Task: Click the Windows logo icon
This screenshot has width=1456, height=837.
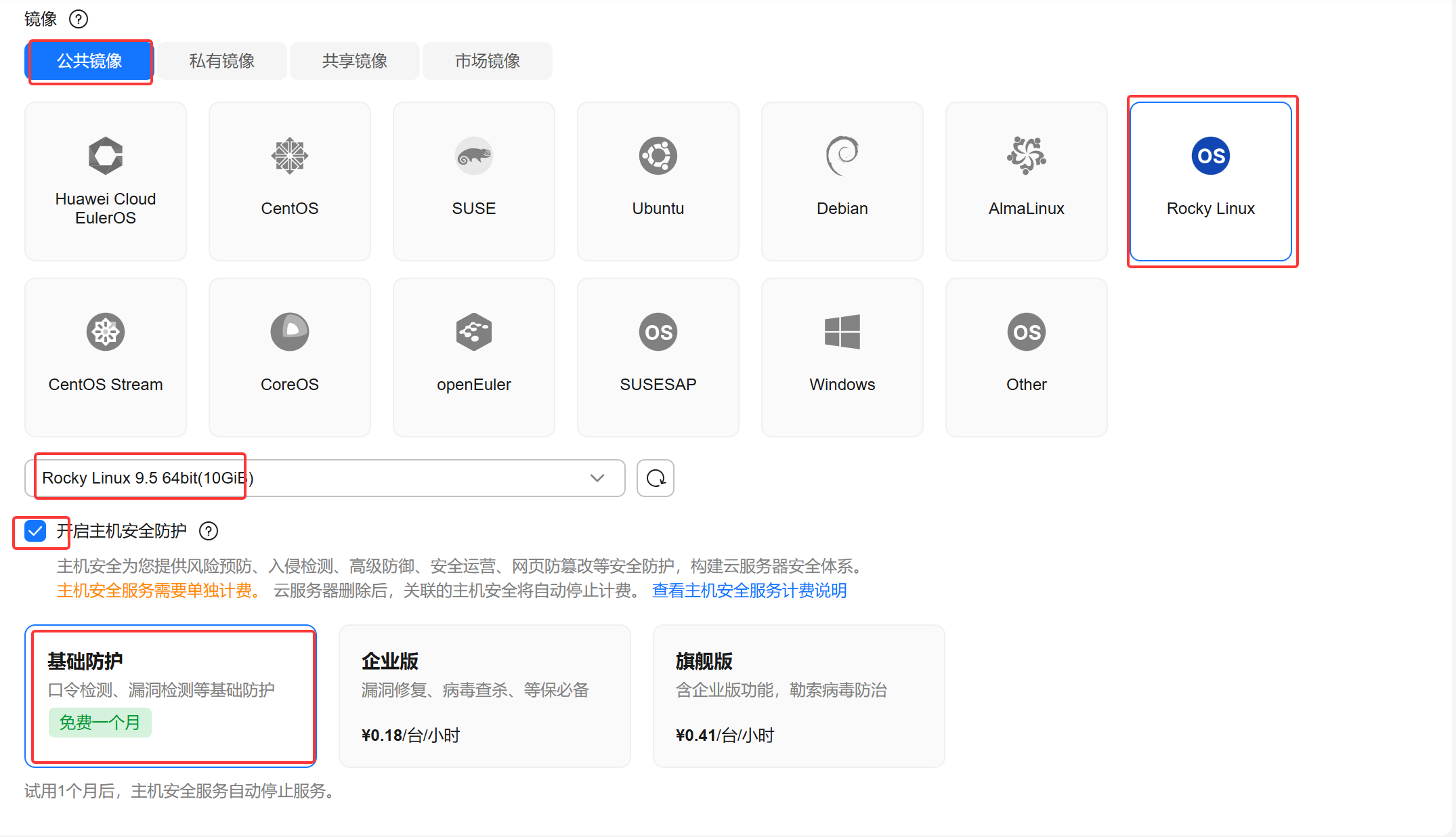Action: [x=842, y=332]
